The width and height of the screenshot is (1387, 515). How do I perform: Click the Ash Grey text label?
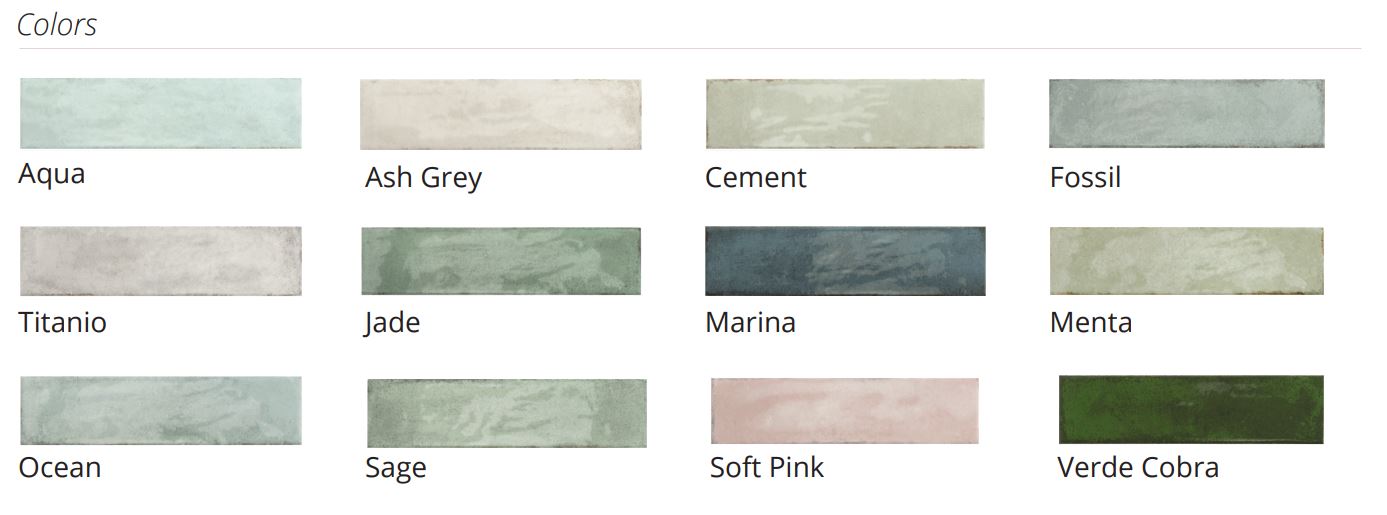pyautogui.click(x=423, y=179)
